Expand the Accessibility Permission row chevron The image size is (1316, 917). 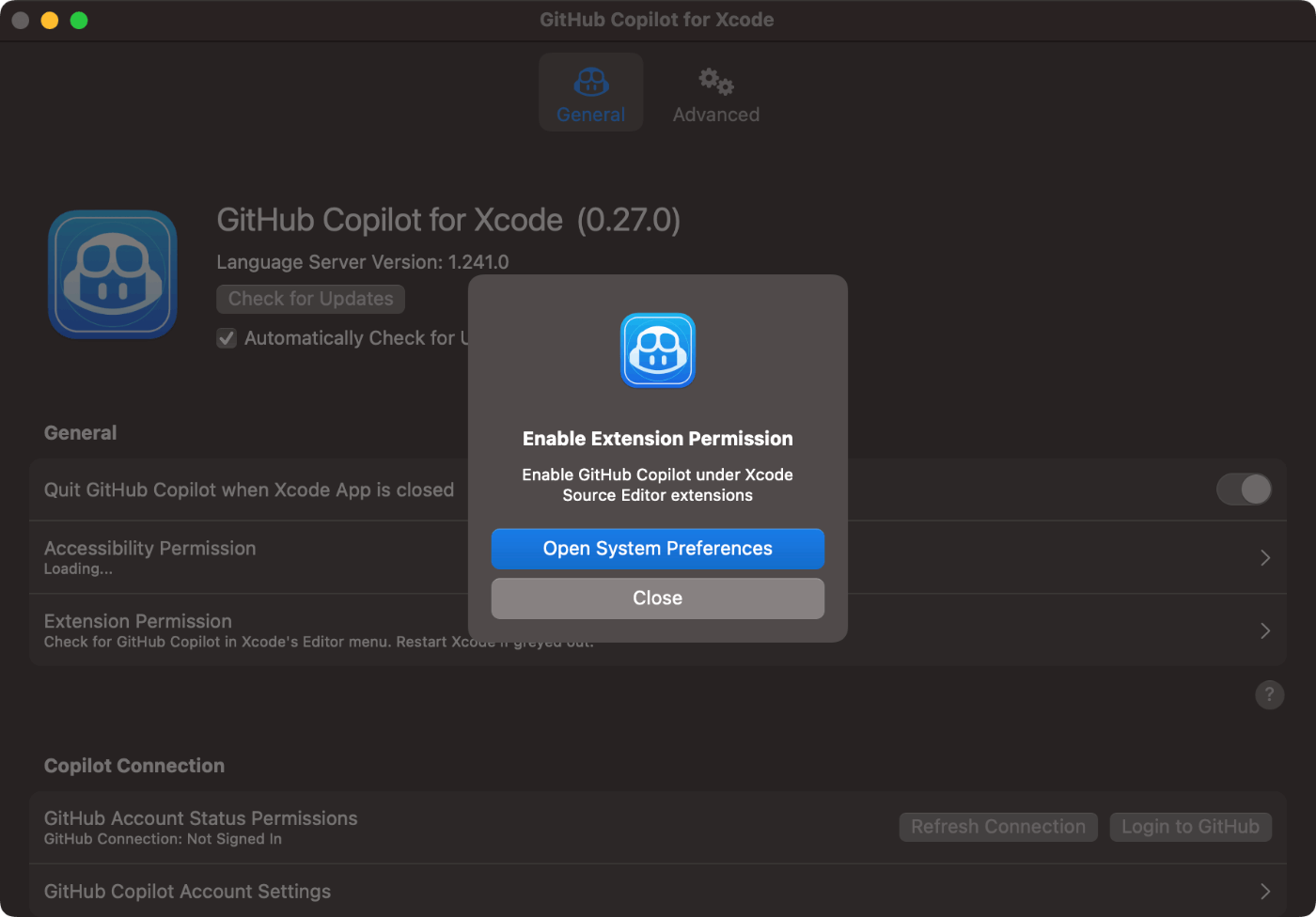[x=1265, y=557]
